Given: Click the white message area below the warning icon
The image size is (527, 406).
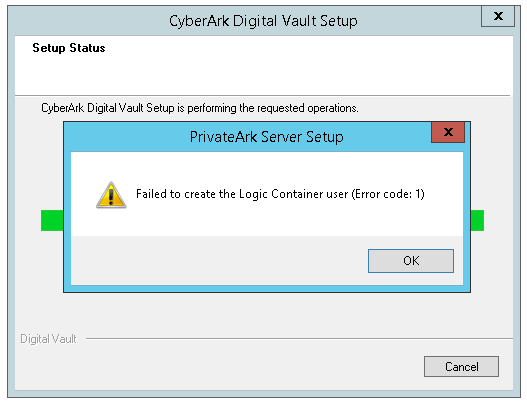Looking at the screenshot, I should 111,222.
